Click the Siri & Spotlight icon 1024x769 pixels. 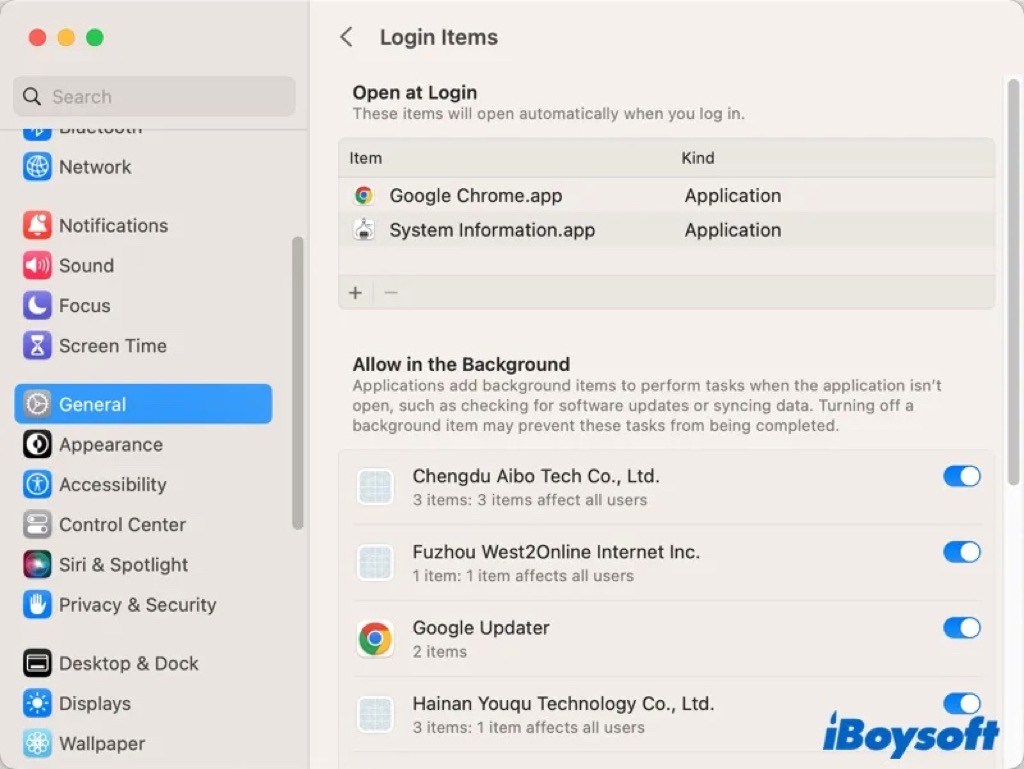37,565
